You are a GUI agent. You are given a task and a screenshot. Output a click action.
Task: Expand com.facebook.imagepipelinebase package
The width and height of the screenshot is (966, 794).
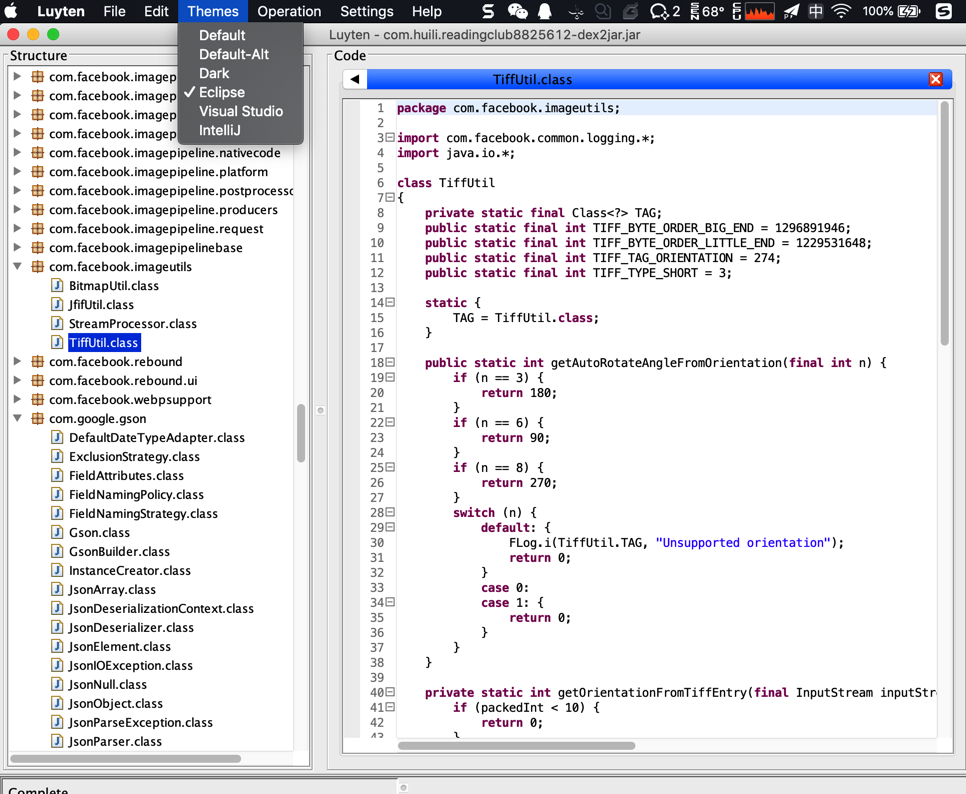[17, 247]
